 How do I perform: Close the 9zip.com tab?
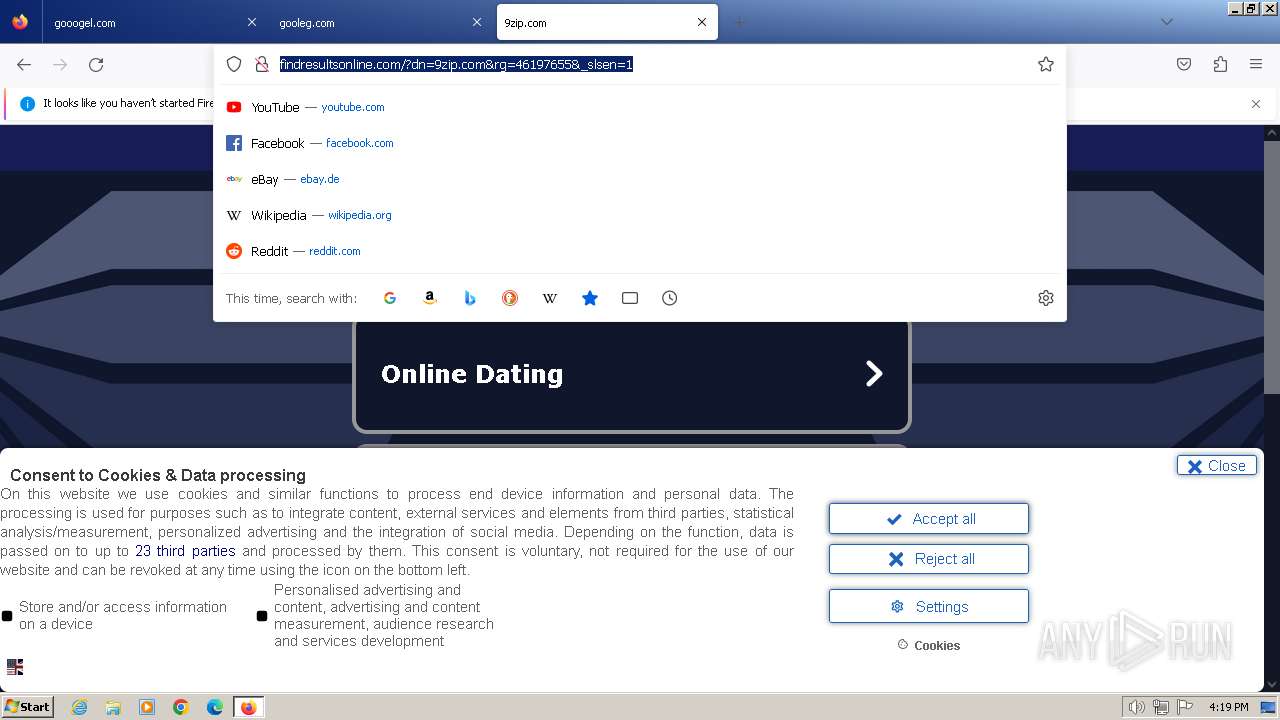click(702, 22)
